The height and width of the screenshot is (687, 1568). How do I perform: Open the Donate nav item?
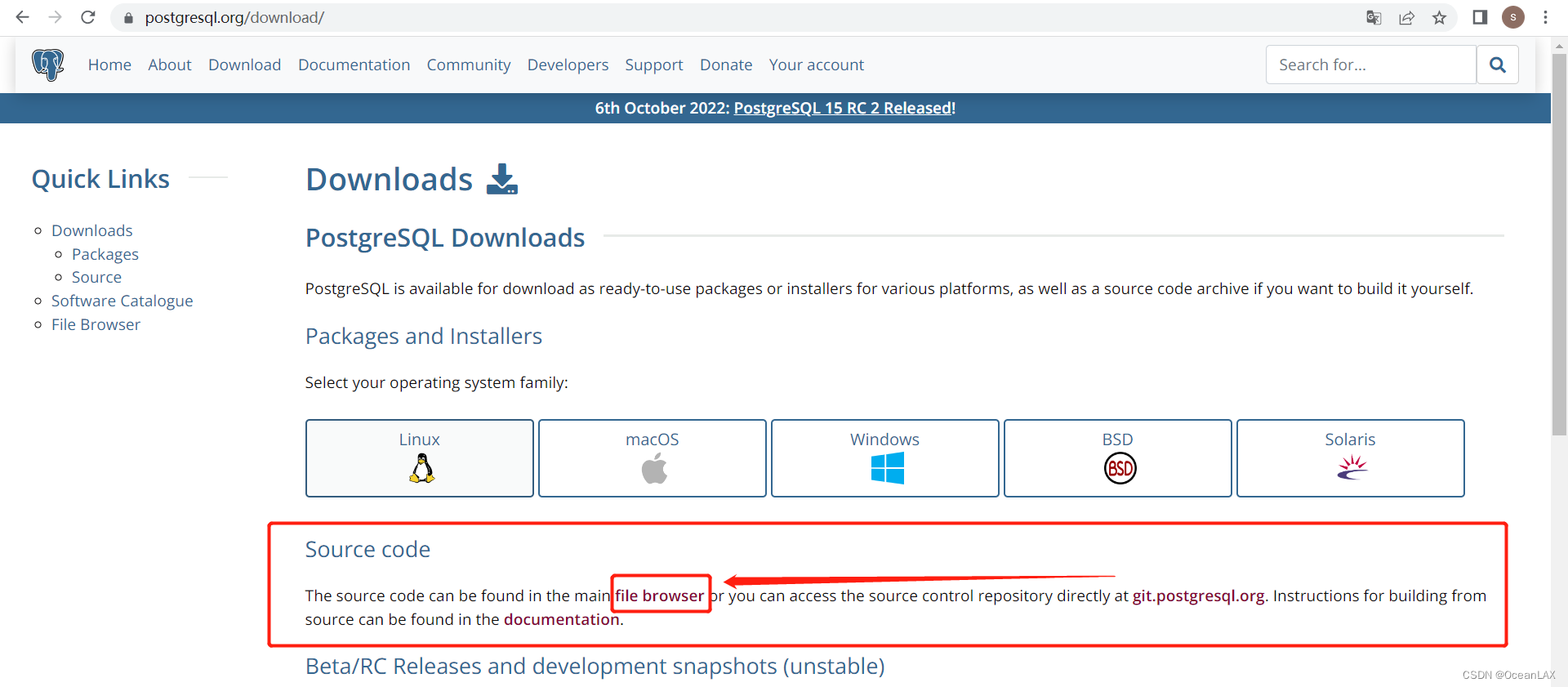[726, 65]
